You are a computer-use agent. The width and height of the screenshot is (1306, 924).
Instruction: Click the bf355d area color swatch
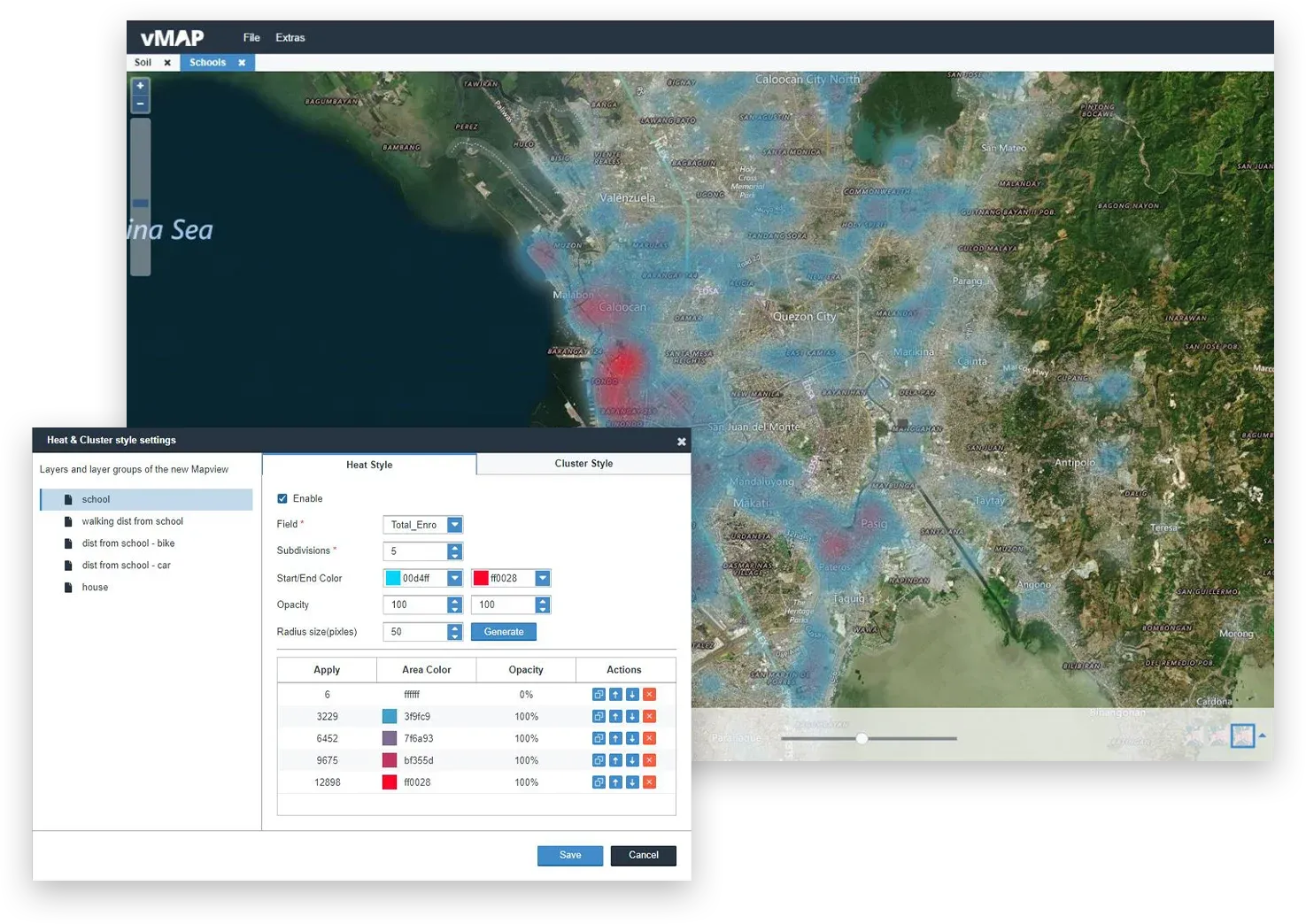coord(390,760)
